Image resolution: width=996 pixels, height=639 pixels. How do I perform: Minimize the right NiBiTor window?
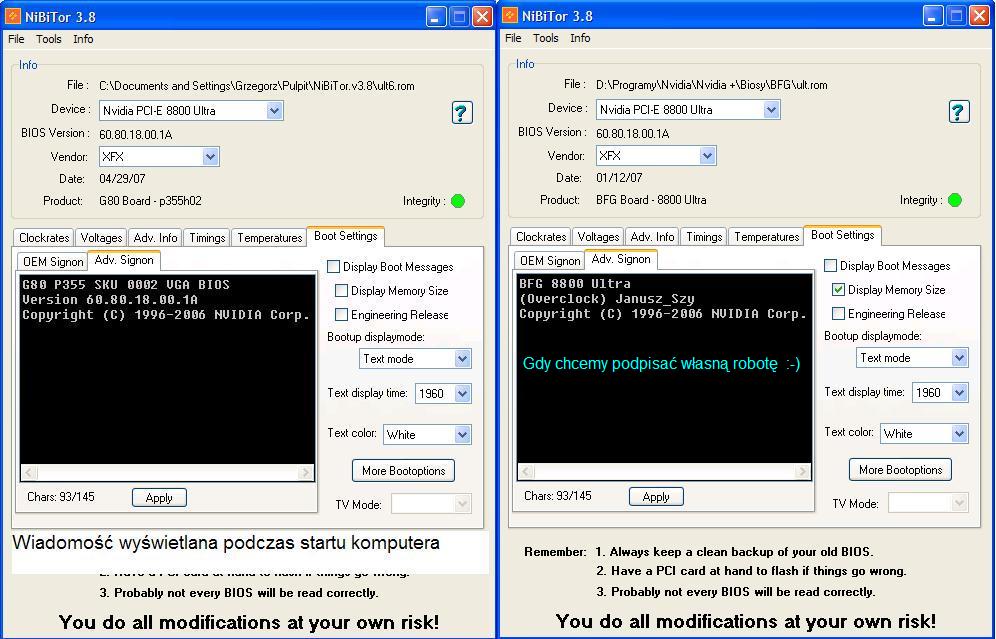pyautogui.click(x=932, y=16)
